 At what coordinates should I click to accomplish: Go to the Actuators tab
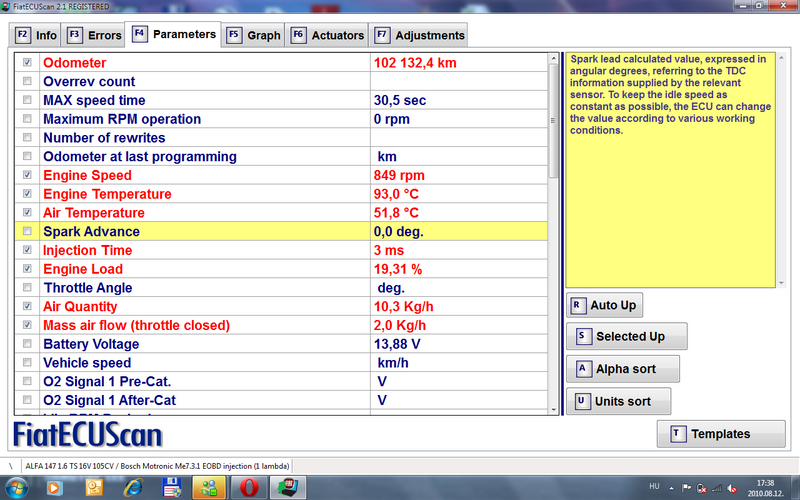328,35
